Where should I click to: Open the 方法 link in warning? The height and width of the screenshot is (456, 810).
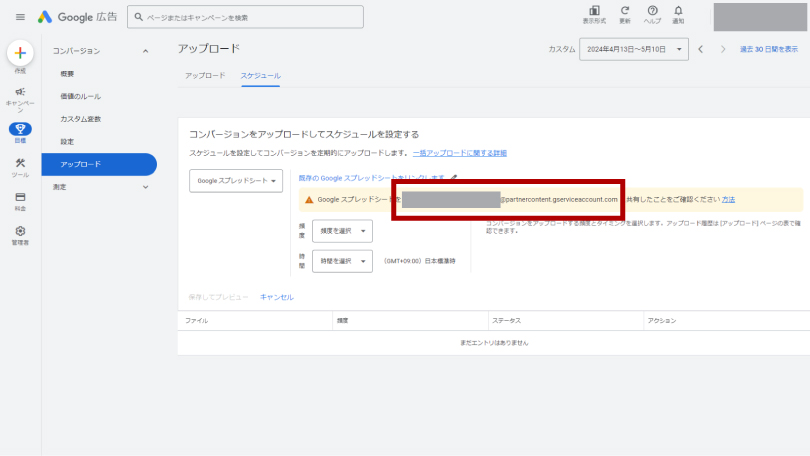click(x=728, y=199)
